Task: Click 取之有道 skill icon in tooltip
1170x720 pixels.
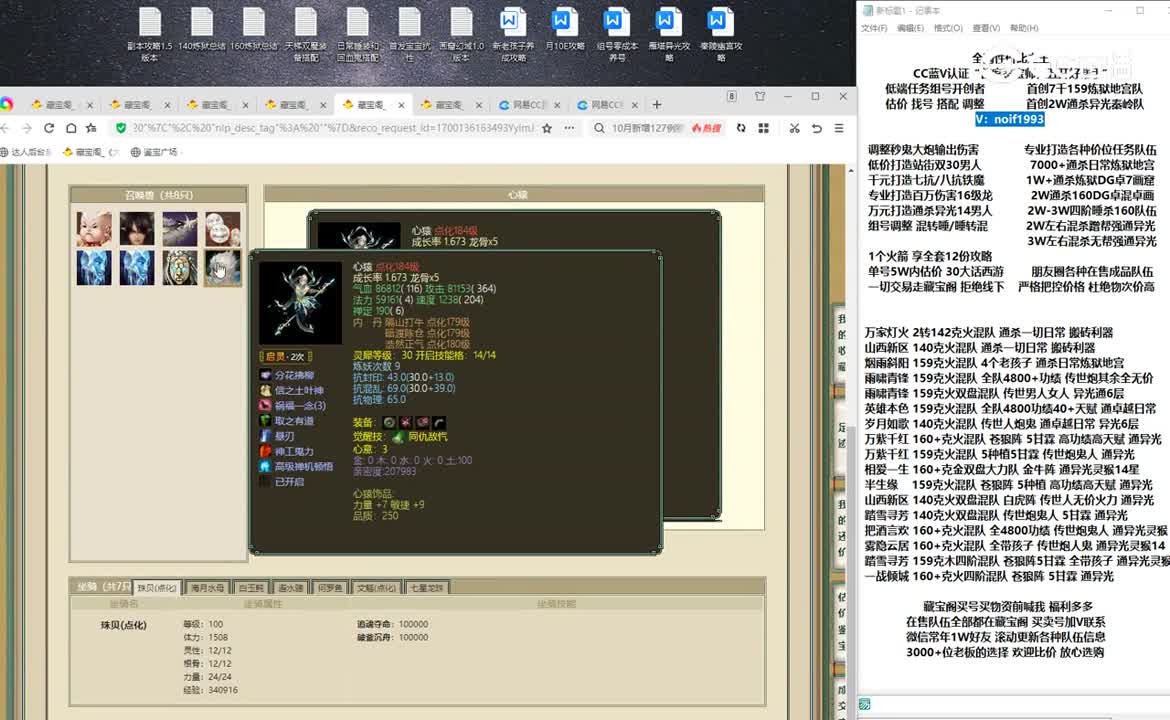Action: (265, 421)
